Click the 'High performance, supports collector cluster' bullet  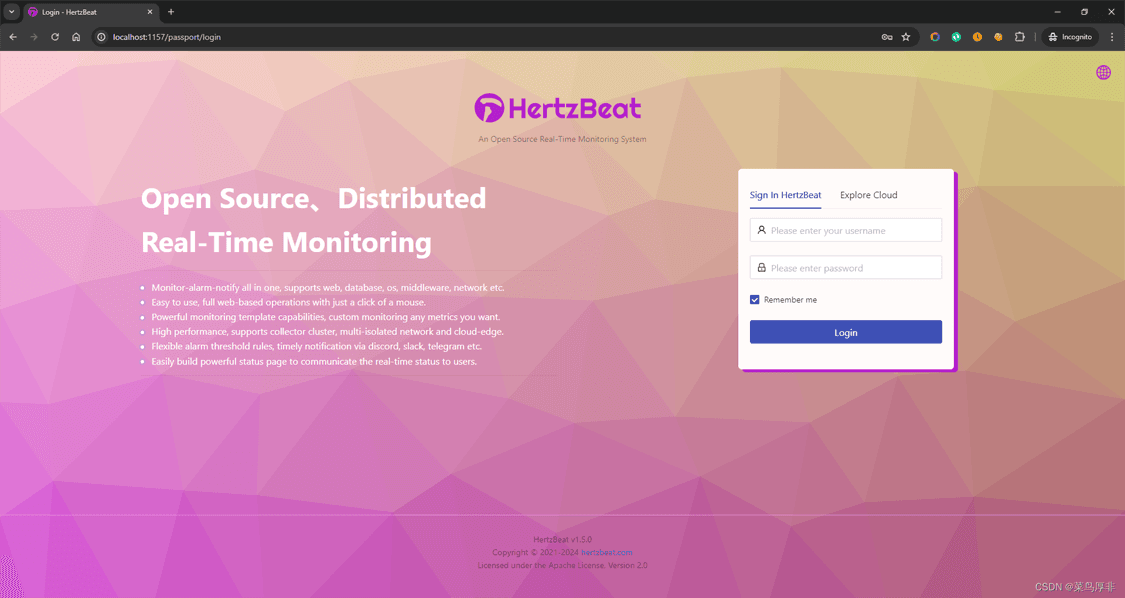328,332
